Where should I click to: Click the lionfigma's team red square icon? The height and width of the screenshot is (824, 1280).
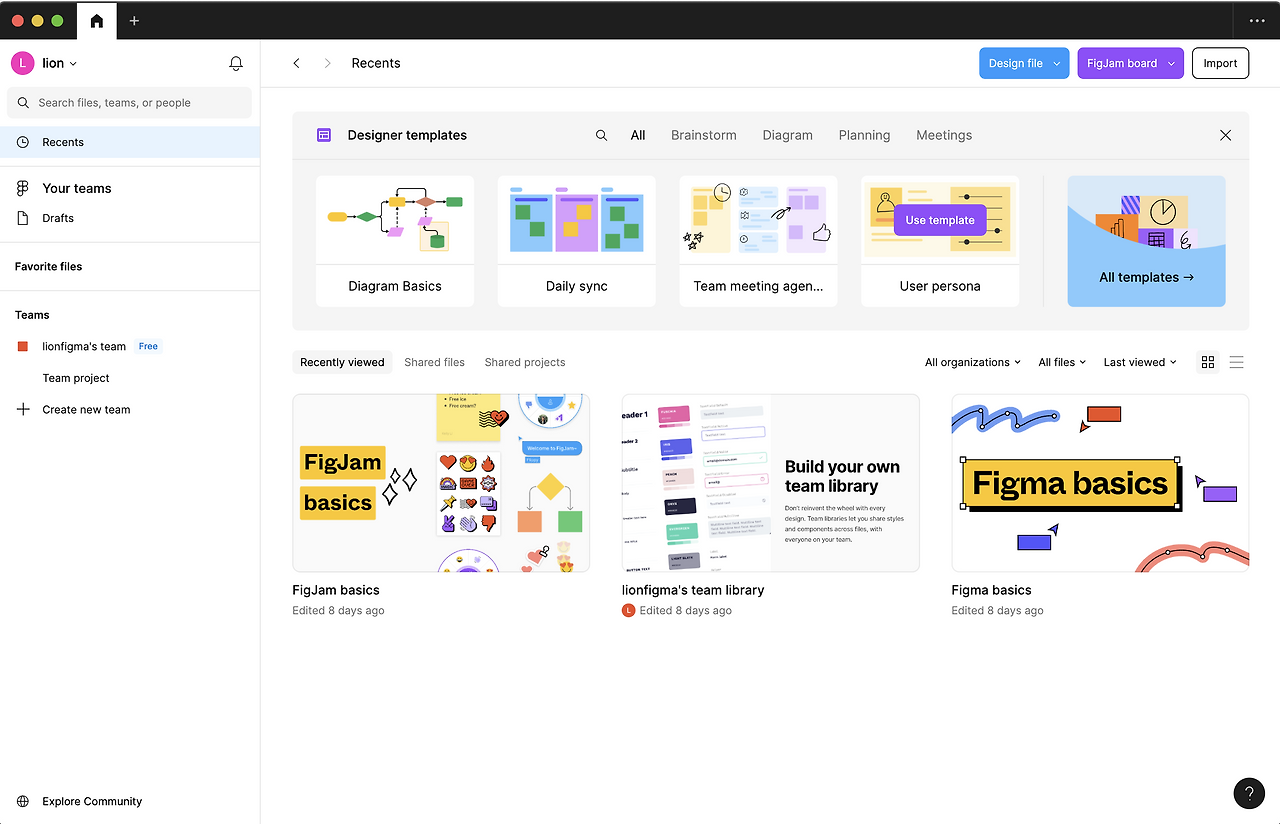(x=23, y=346)
